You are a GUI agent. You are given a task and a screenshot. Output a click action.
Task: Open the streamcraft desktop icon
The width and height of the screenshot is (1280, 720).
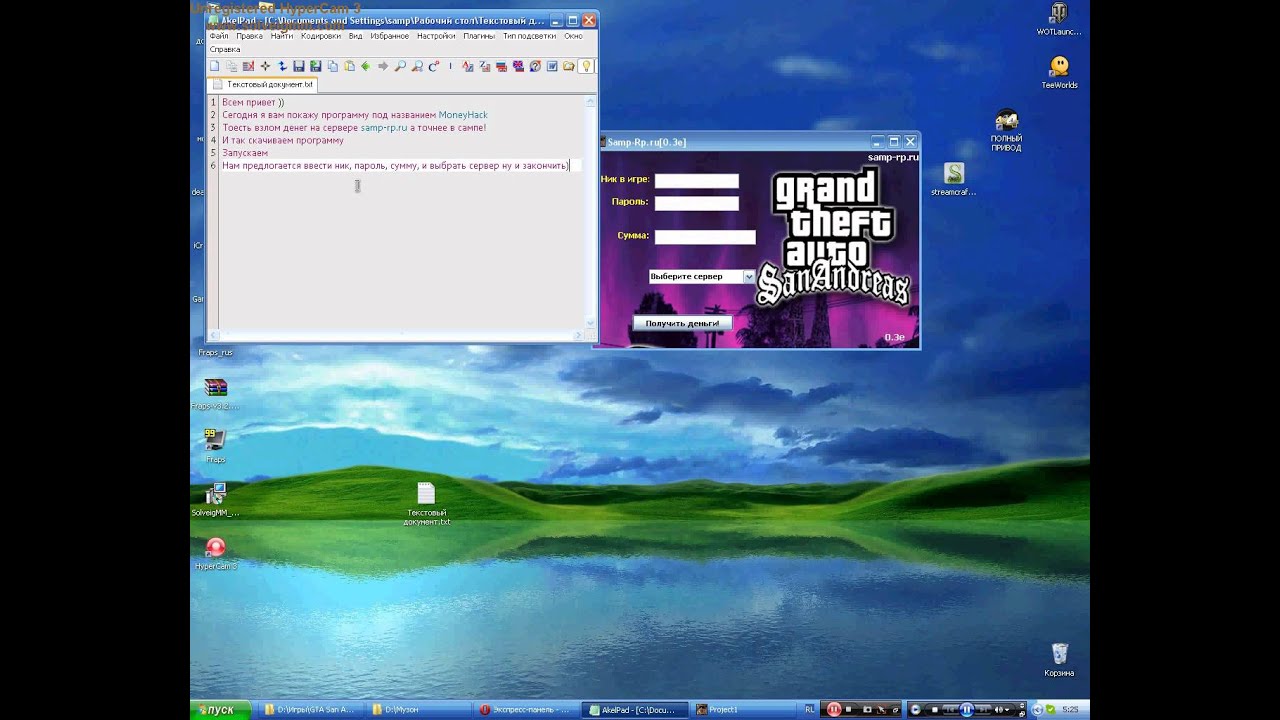tap(953, 180)
